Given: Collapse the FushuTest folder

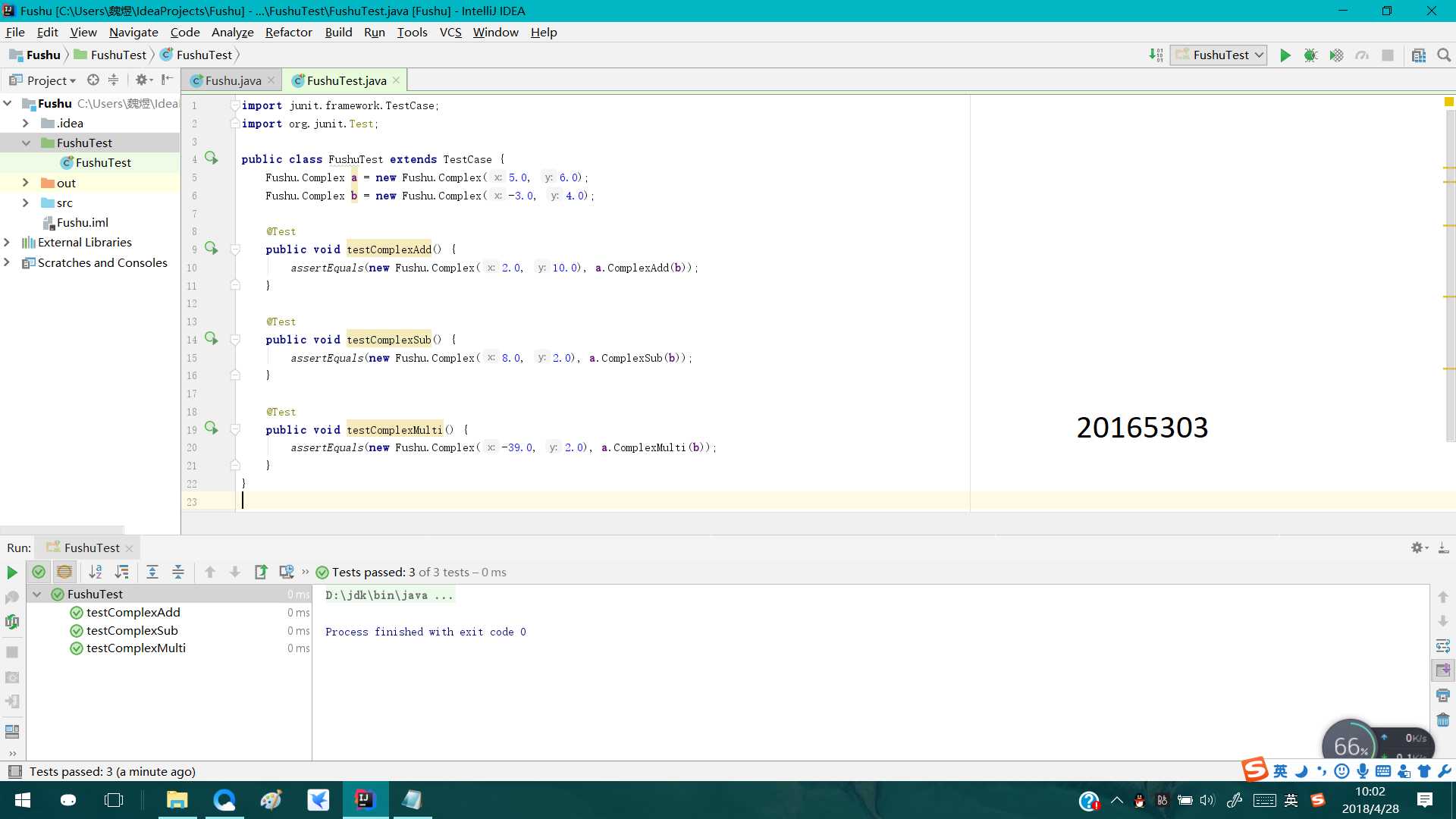Looking at the screenshot, I should [x=26, y=143].
